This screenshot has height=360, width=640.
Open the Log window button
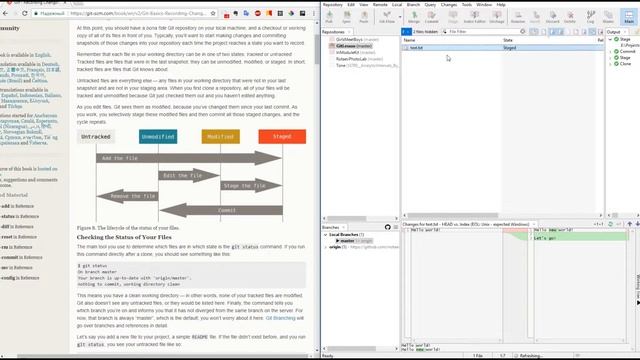pos(591,17)
